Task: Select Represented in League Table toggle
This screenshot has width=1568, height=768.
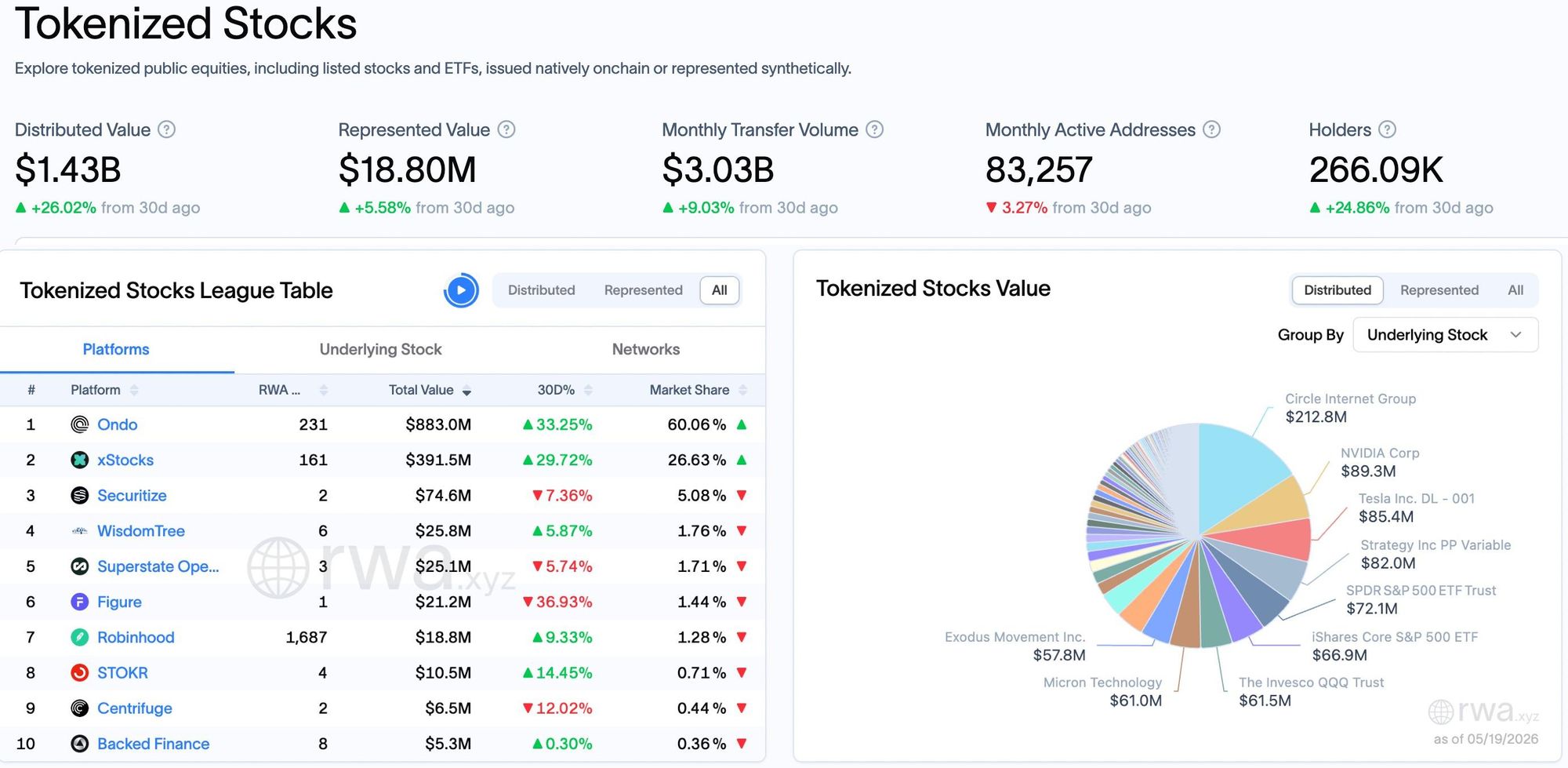Action: pos(644,290)
